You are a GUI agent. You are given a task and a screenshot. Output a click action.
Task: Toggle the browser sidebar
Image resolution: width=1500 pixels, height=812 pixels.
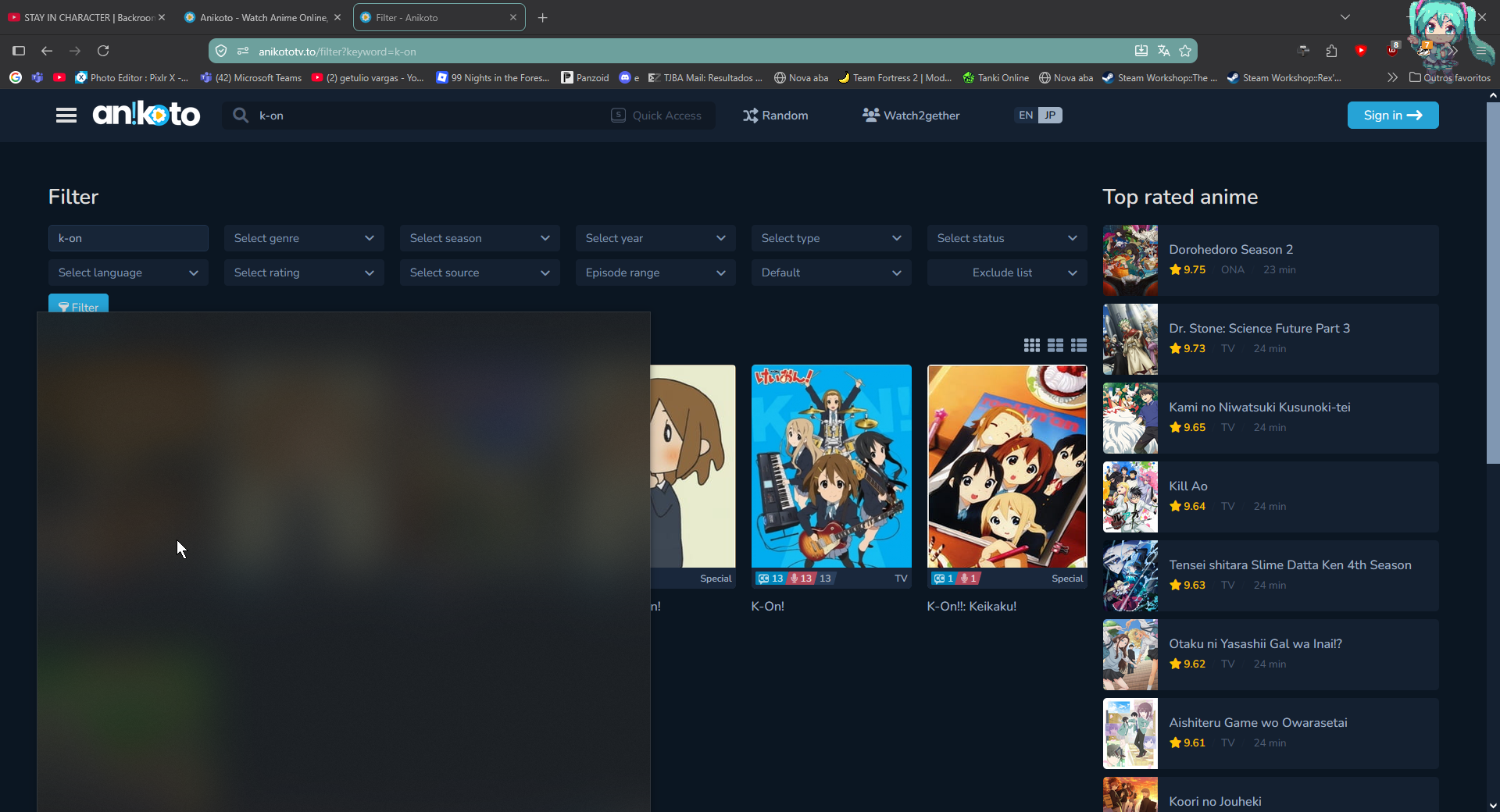point(19,51)
